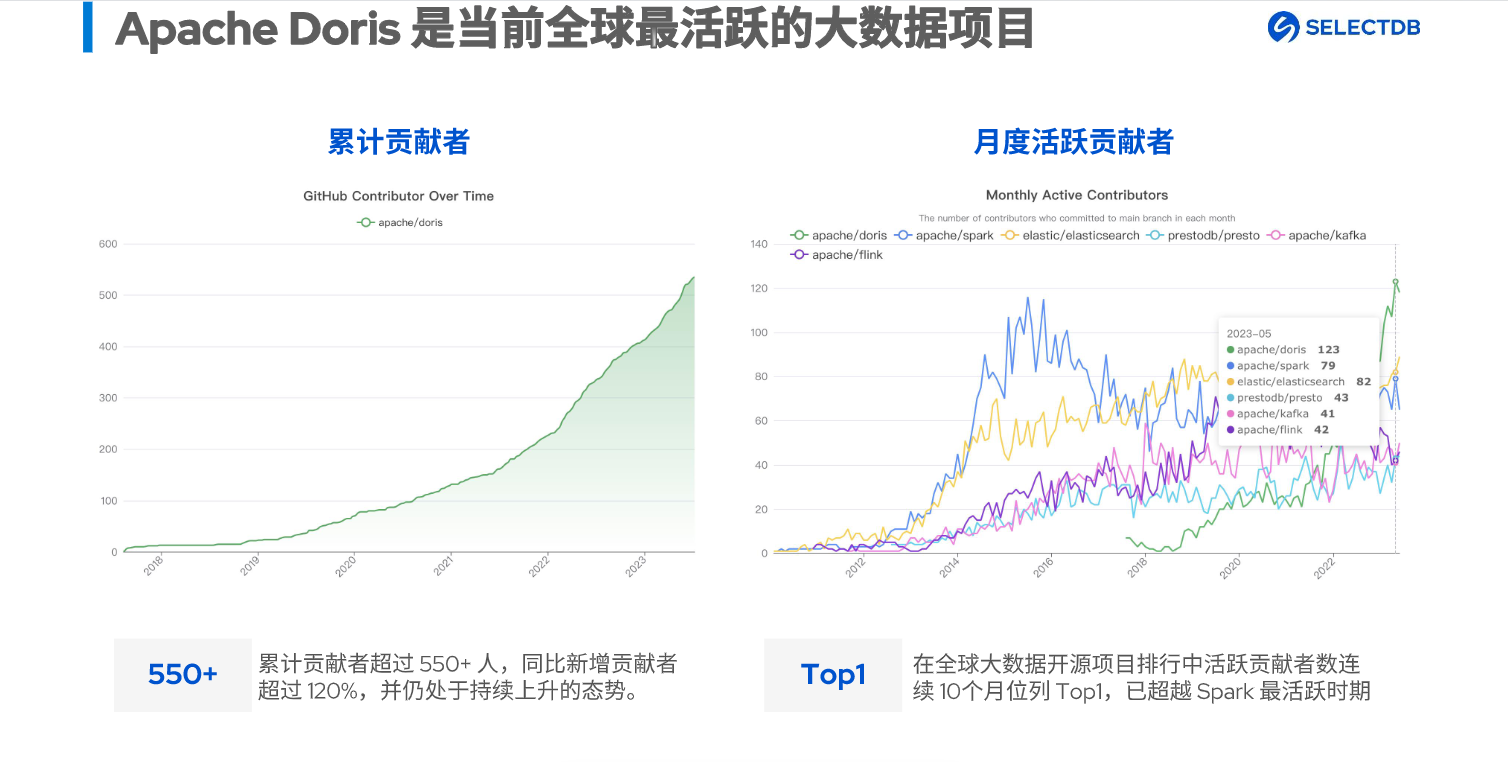Click the Top1 stat box
1508x762 pixels.
click(833, 675)
